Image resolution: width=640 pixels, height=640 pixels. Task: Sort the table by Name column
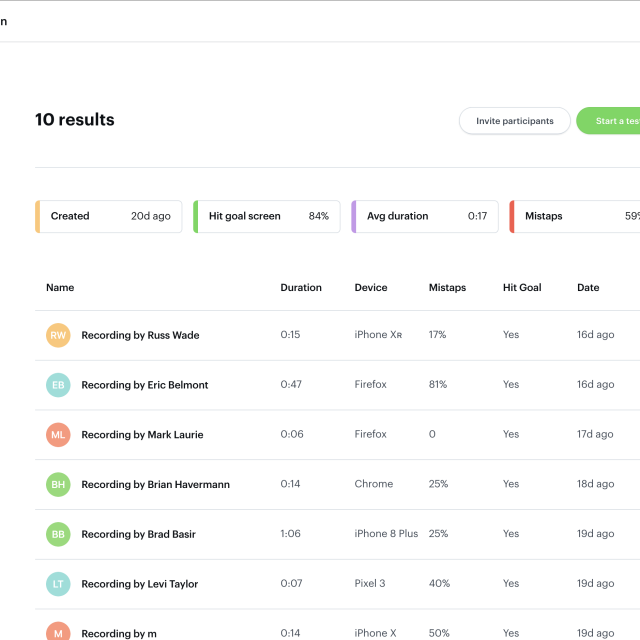coord(60,288)
